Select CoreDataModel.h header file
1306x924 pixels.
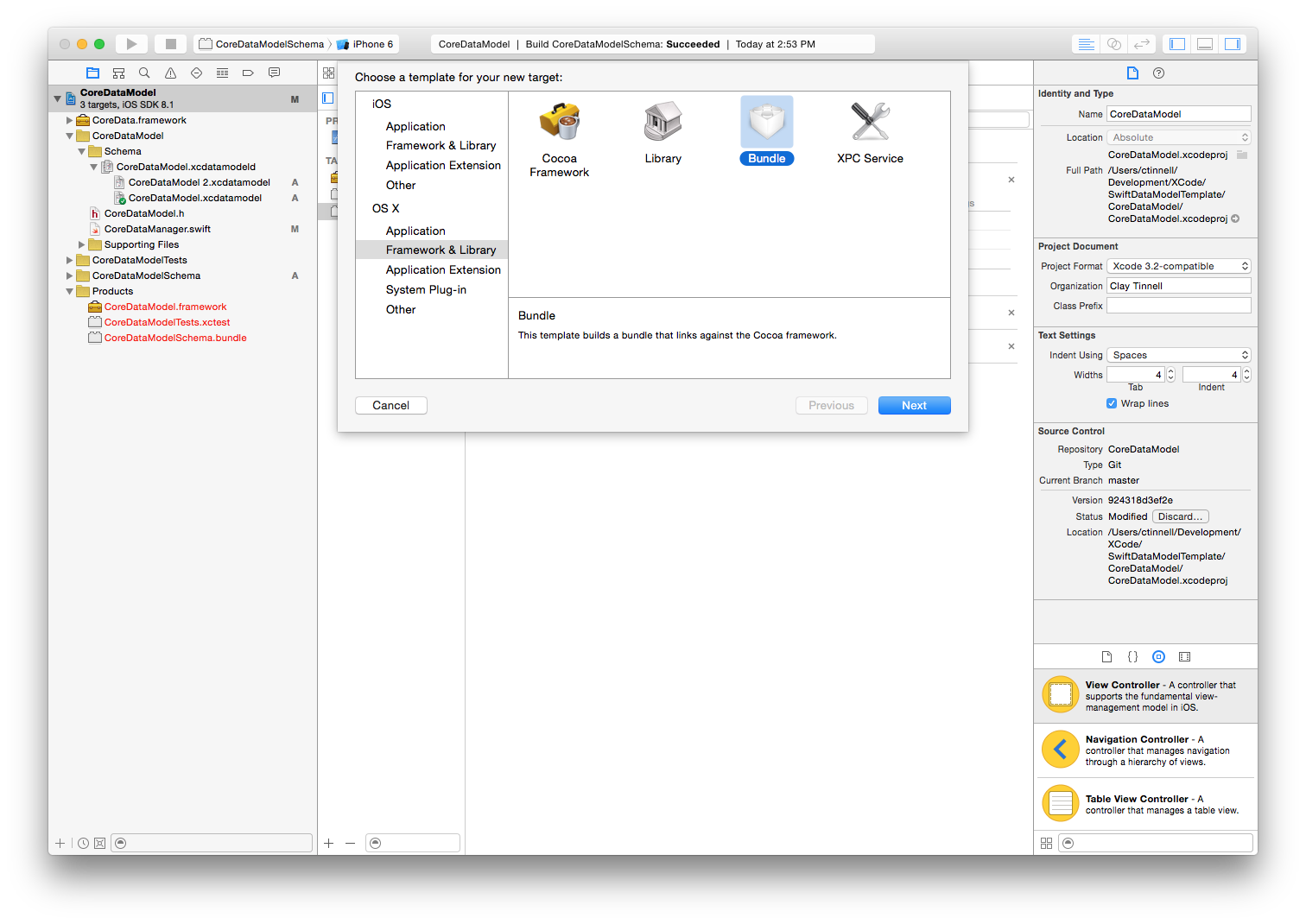(x=144, y=214)
